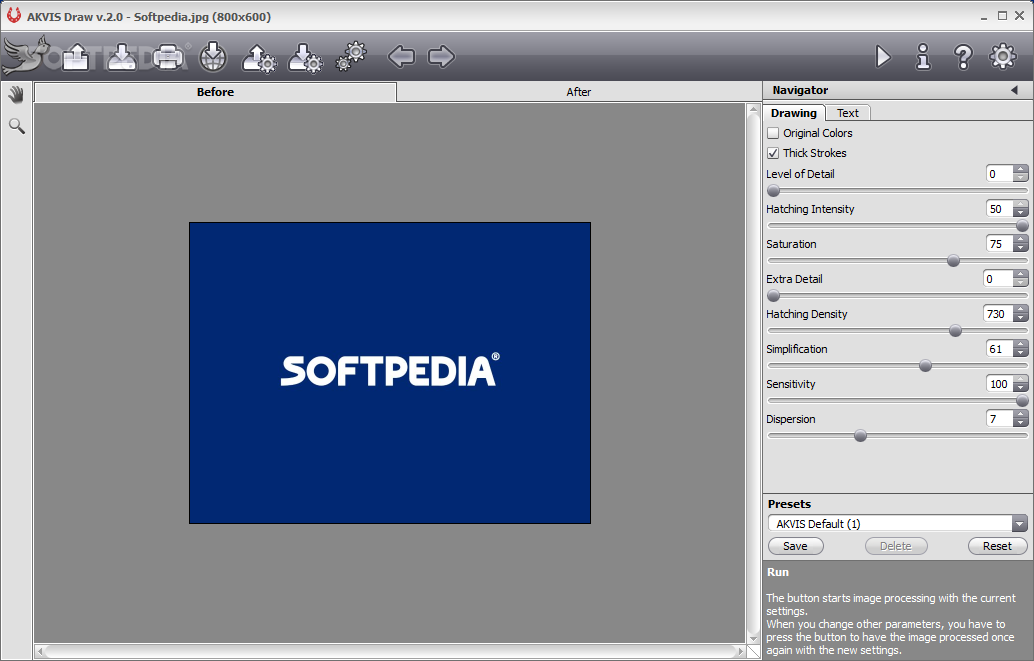The height and width of the screenshot is (661, 1034).
Task: Open program info icon
Action: click(x=923, y=57)
